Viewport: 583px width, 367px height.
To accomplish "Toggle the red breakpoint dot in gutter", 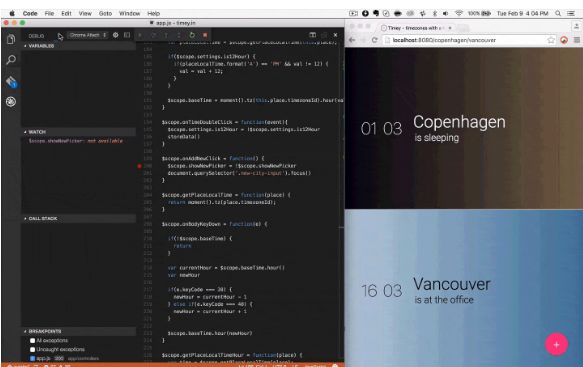I will 139,166.
